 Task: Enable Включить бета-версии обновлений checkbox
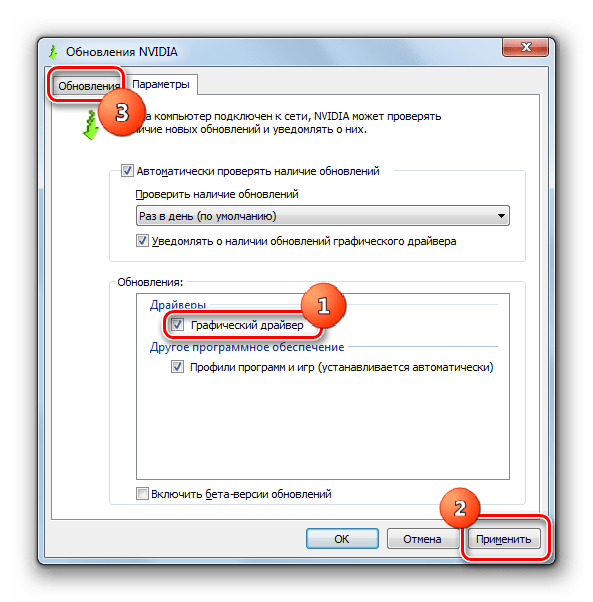[x=142, y=493]
